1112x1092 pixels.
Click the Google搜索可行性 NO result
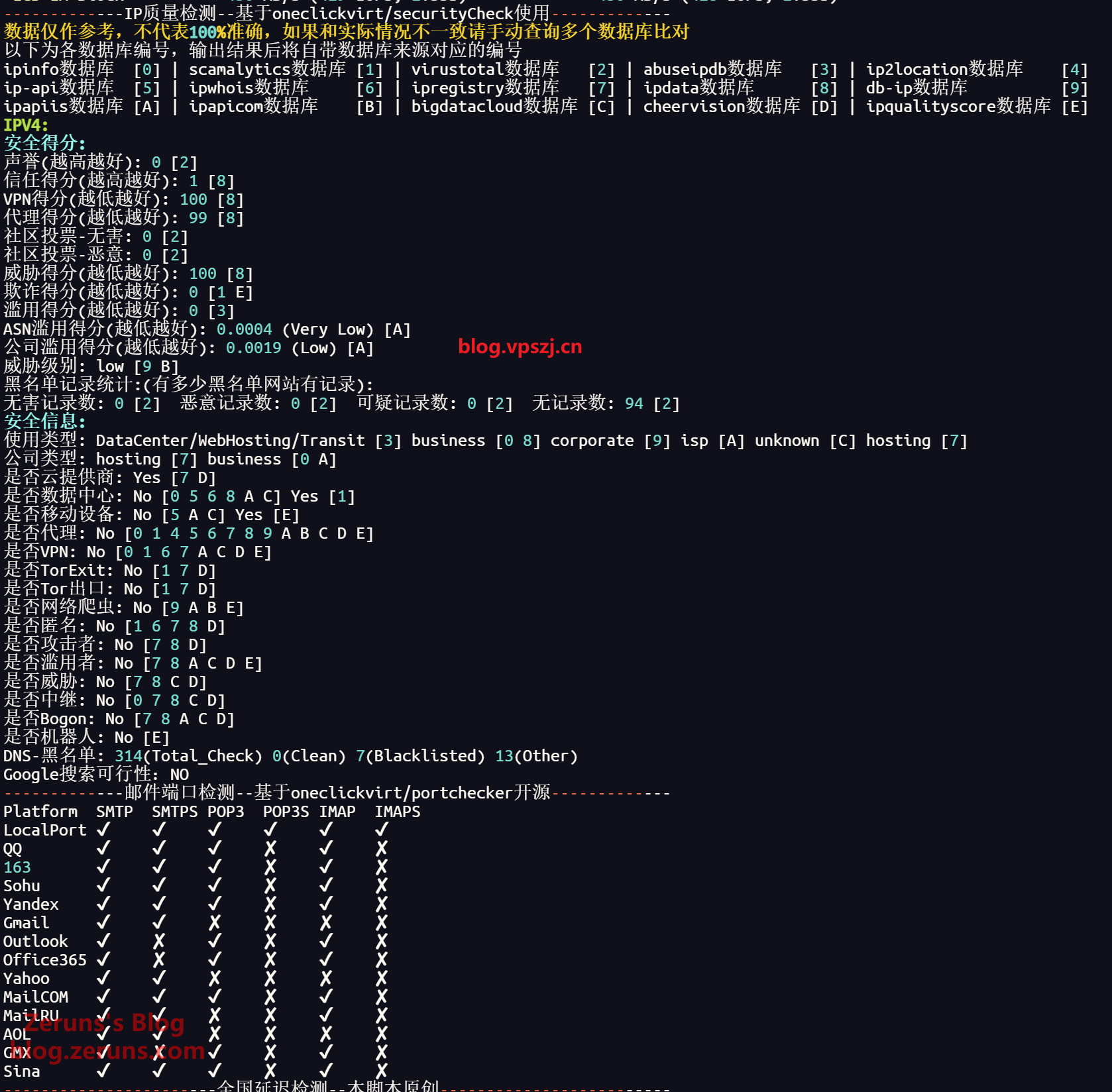179,774
